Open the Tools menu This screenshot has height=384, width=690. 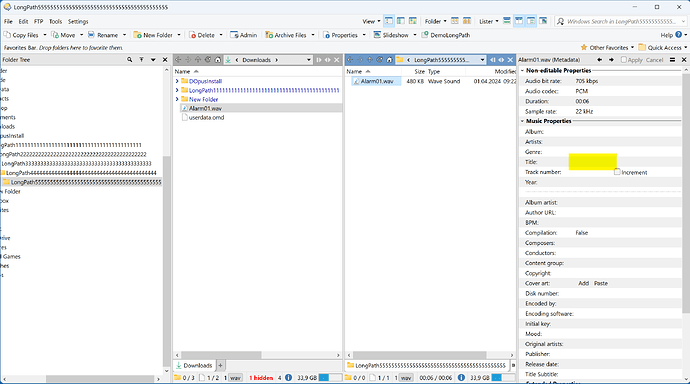(55, 21)
